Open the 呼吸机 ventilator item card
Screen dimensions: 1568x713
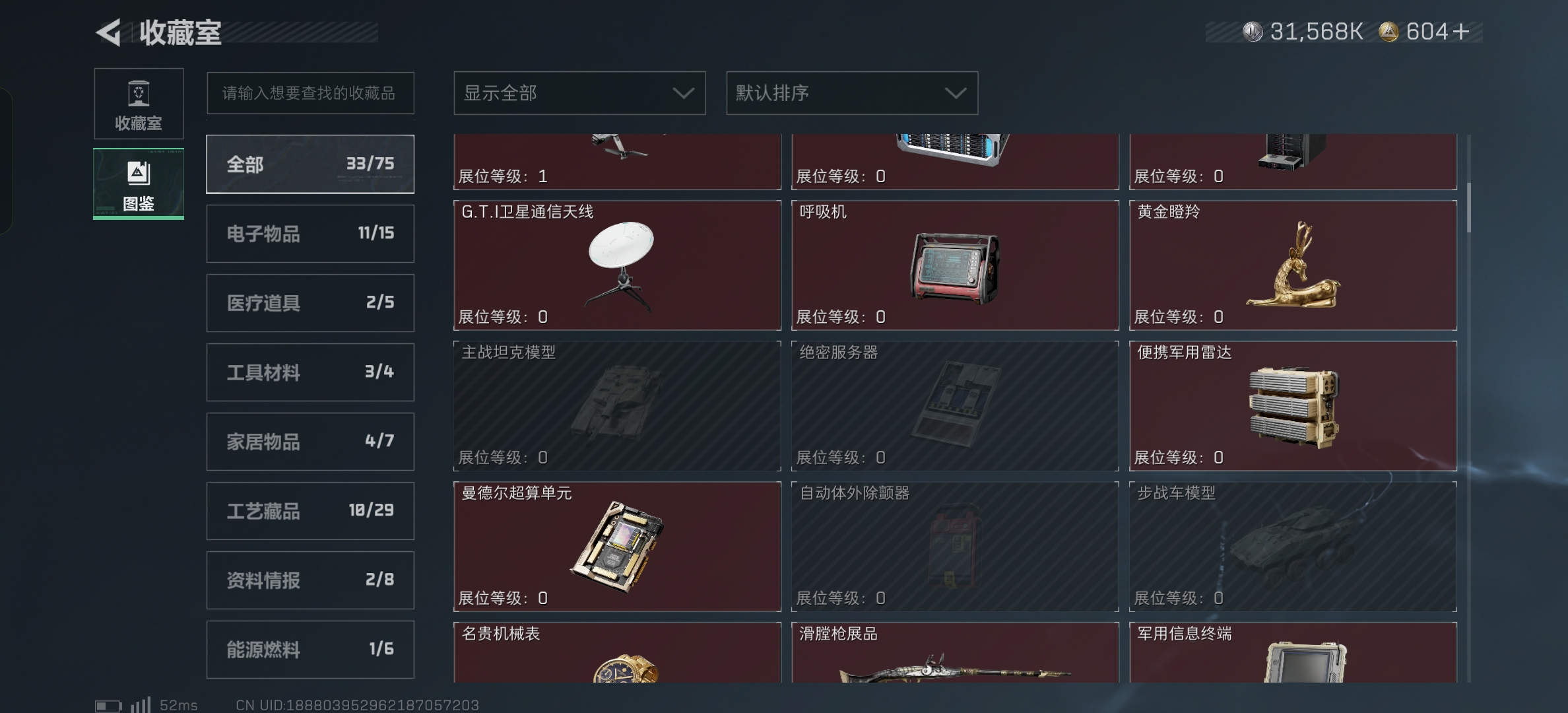point(955,265)
